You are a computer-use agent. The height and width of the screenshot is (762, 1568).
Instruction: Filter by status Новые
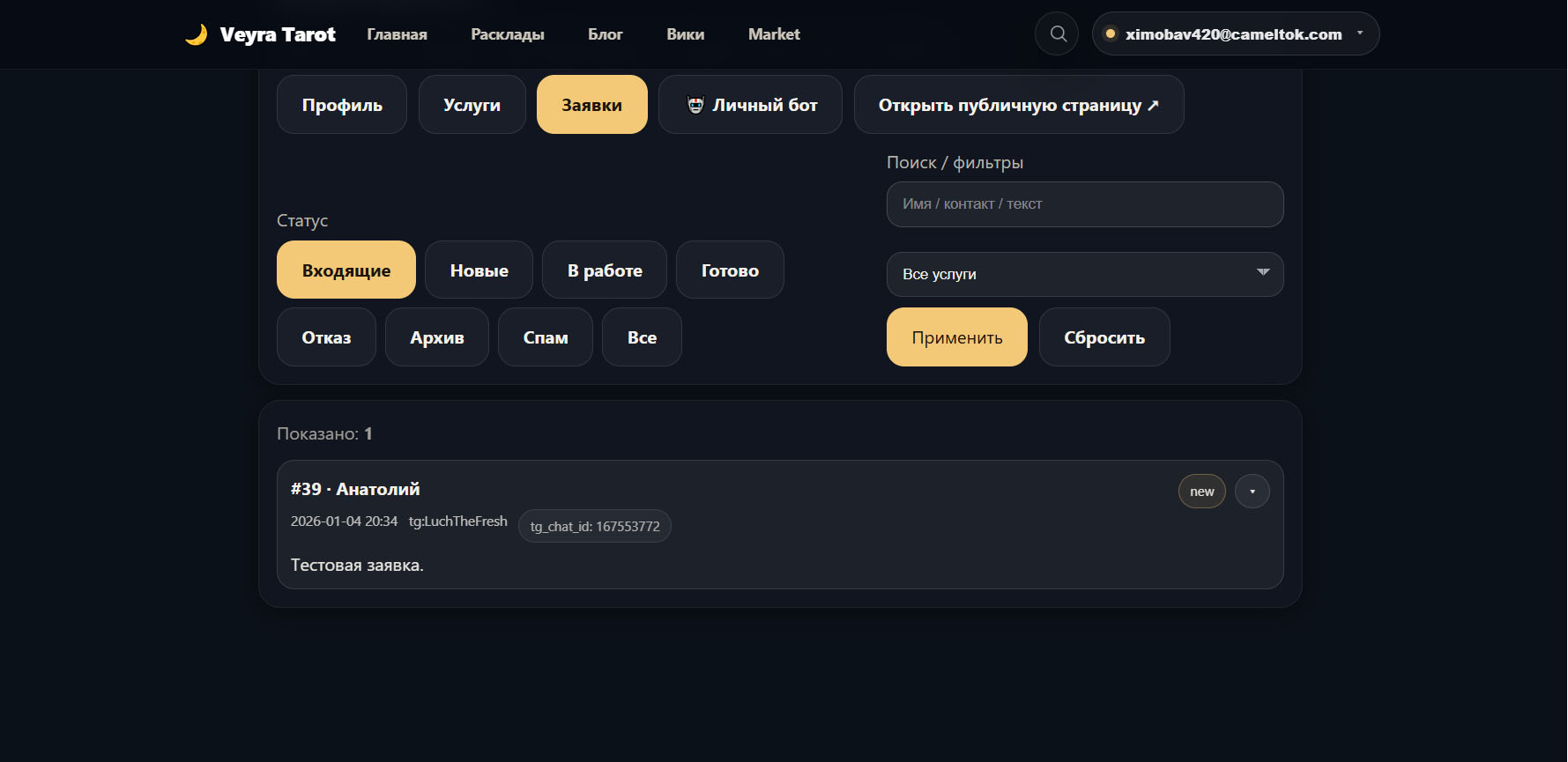point(479,270)
